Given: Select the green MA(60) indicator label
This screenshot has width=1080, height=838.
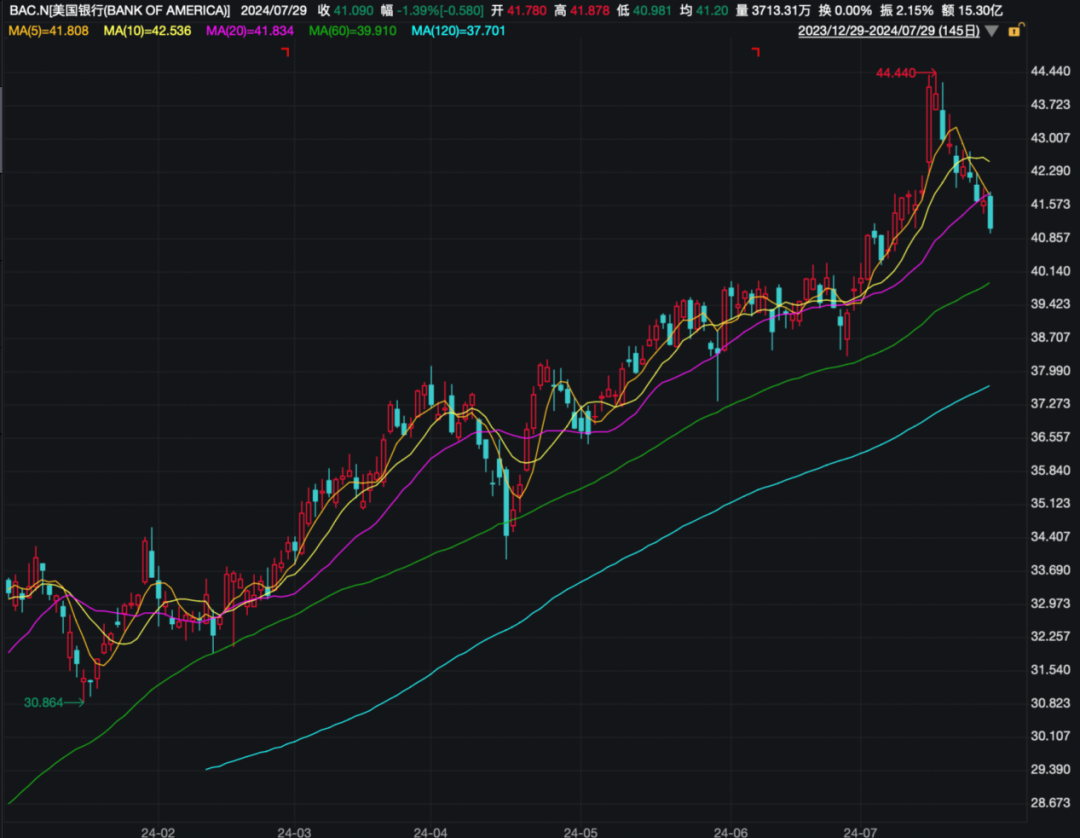Looking at the screenshot, I should [352, 31].
